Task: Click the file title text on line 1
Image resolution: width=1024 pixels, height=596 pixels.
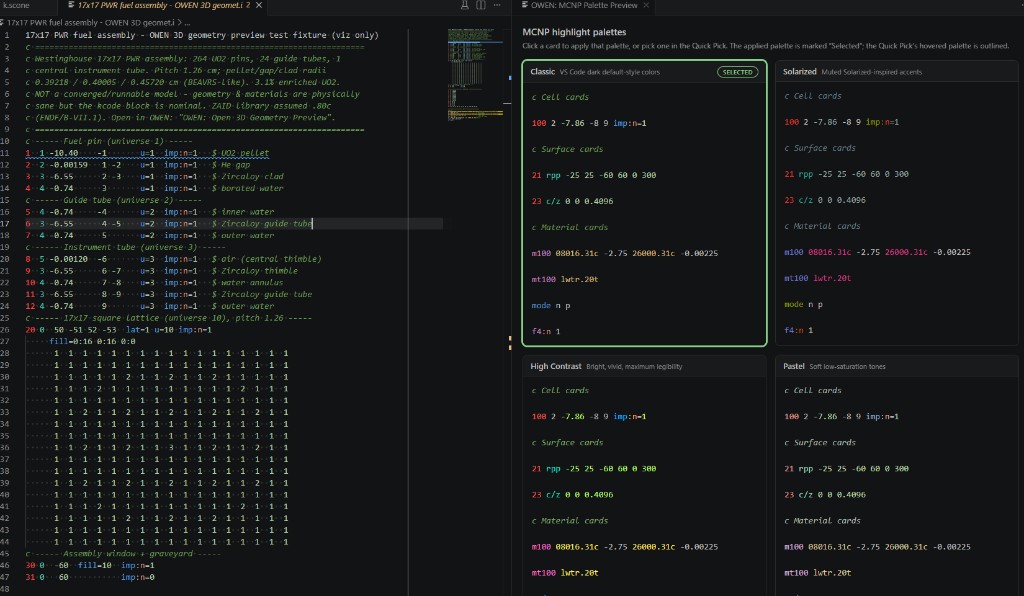Action: pyautogui.click(x=202, y=35)
